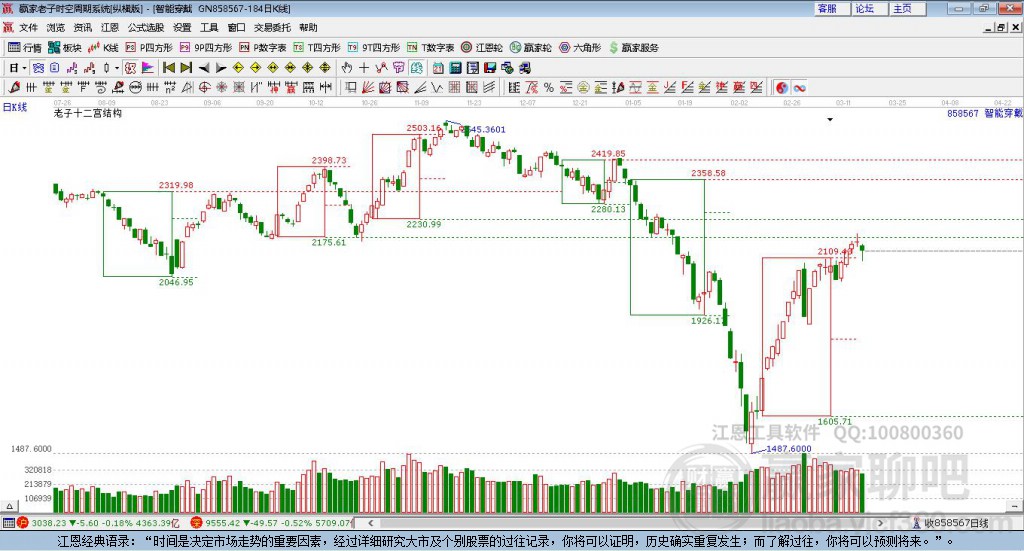Open the T四方形 tool
Screen dimensions: 1024x551
[317, 48]
